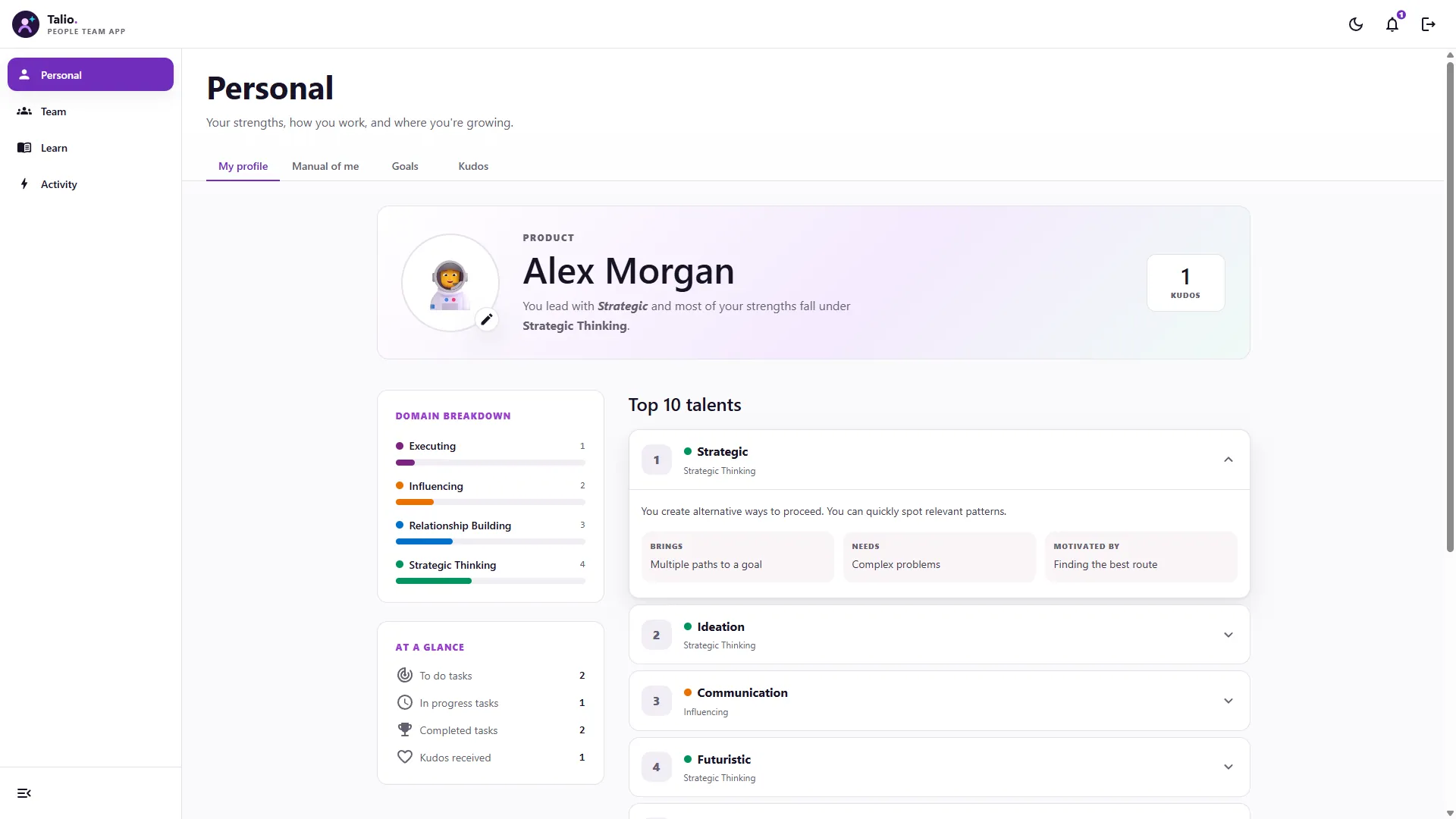Image resolution: width=1456 pixels, height=819 pixels.
Task: Open the Learn sidebar item
Action: (90, 147)
